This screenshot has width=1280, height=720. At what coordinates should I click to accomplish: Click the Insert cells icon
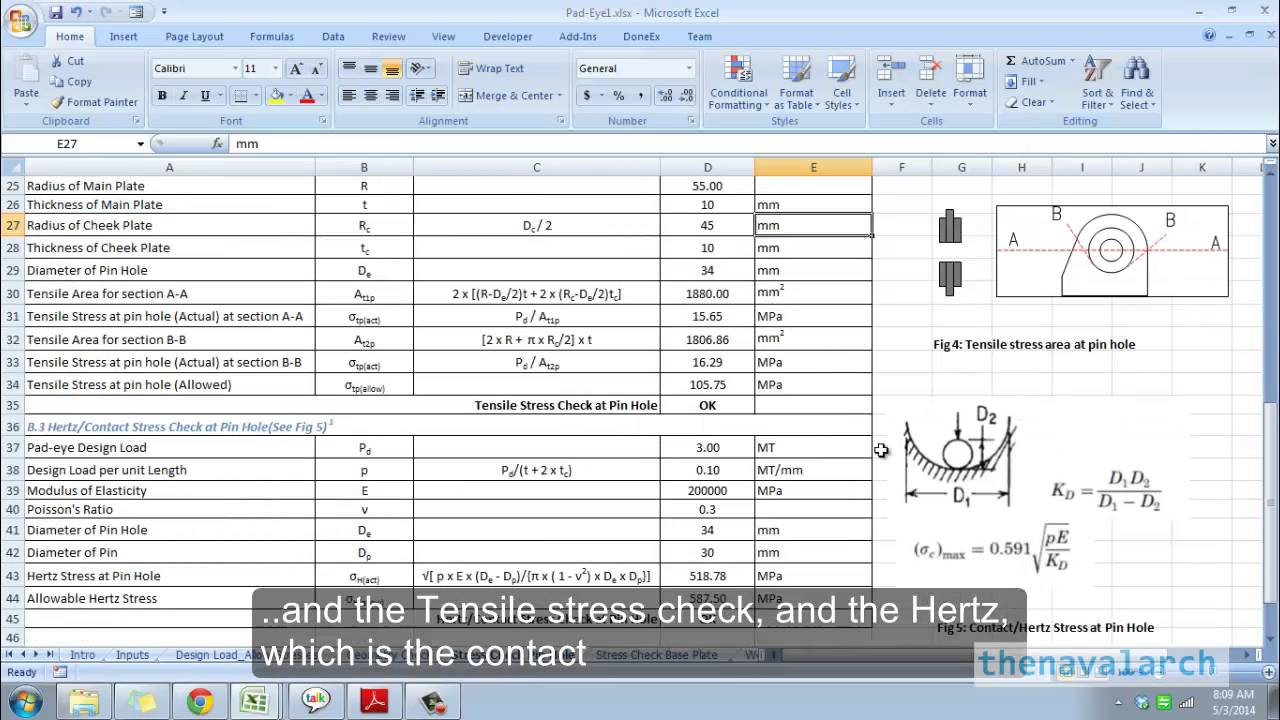click(x=891, y=70)
